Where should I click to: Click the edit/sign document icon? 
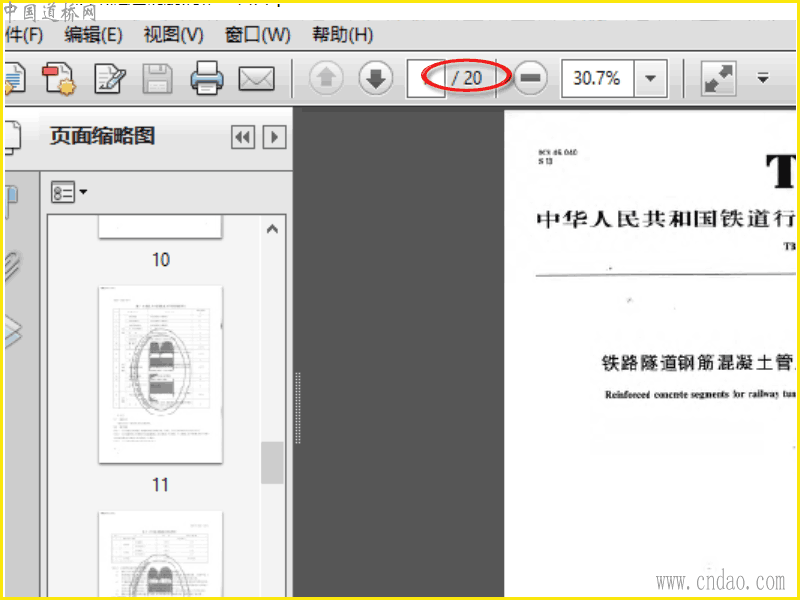click(x=110, y=79)
